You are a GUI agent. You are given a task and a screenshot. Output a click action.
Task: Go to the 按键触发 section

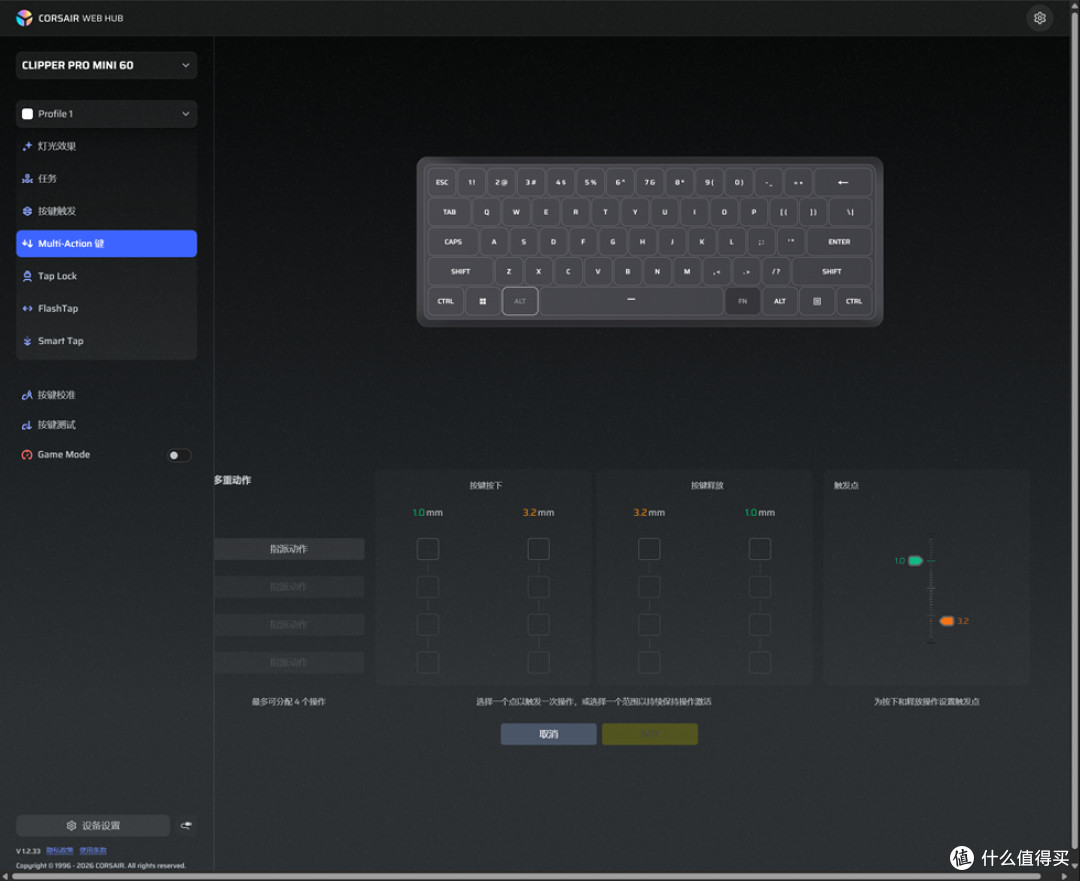[106, 211]
